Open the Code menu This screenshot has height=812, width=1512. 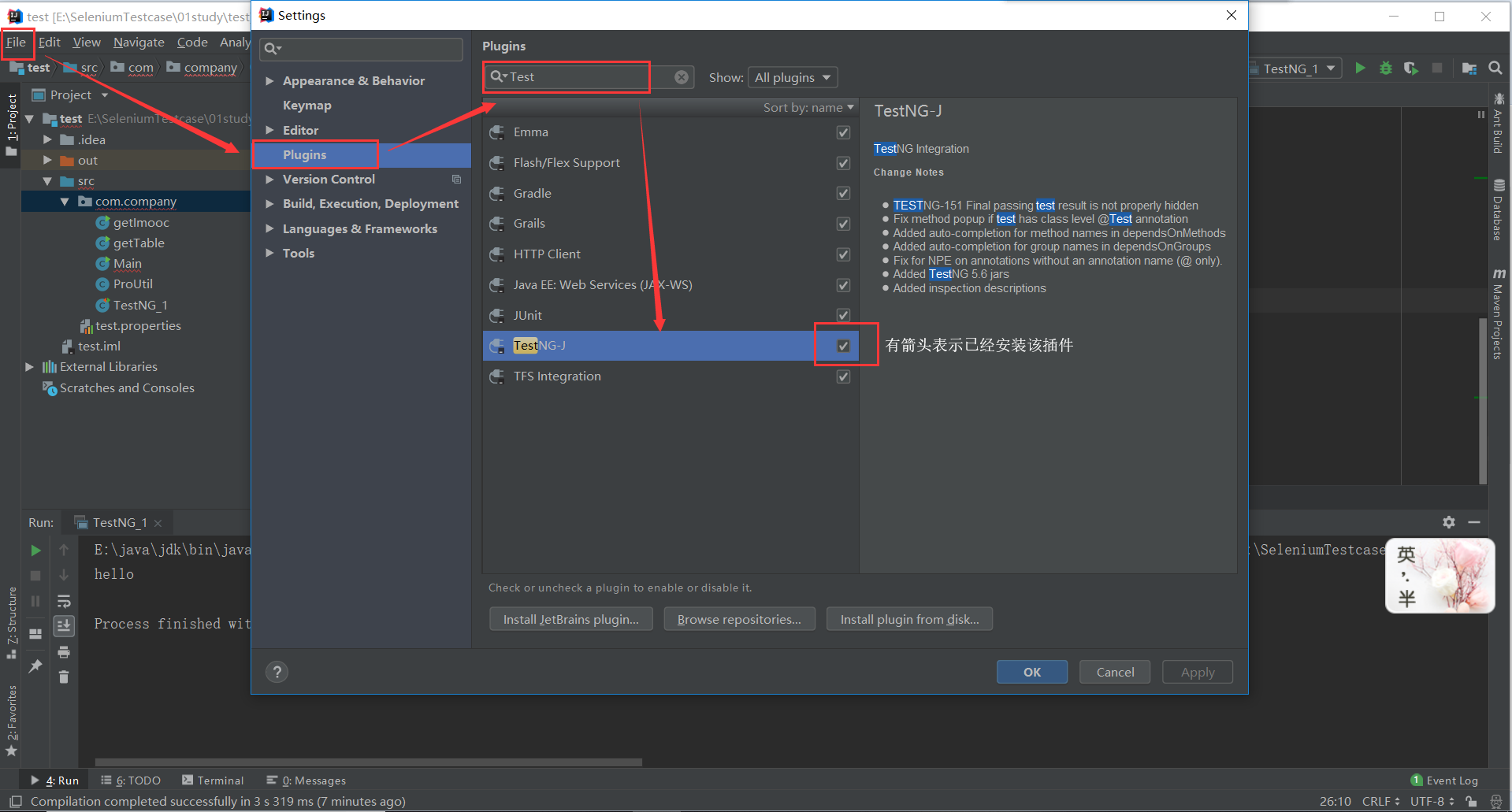[x=192, y=43]
